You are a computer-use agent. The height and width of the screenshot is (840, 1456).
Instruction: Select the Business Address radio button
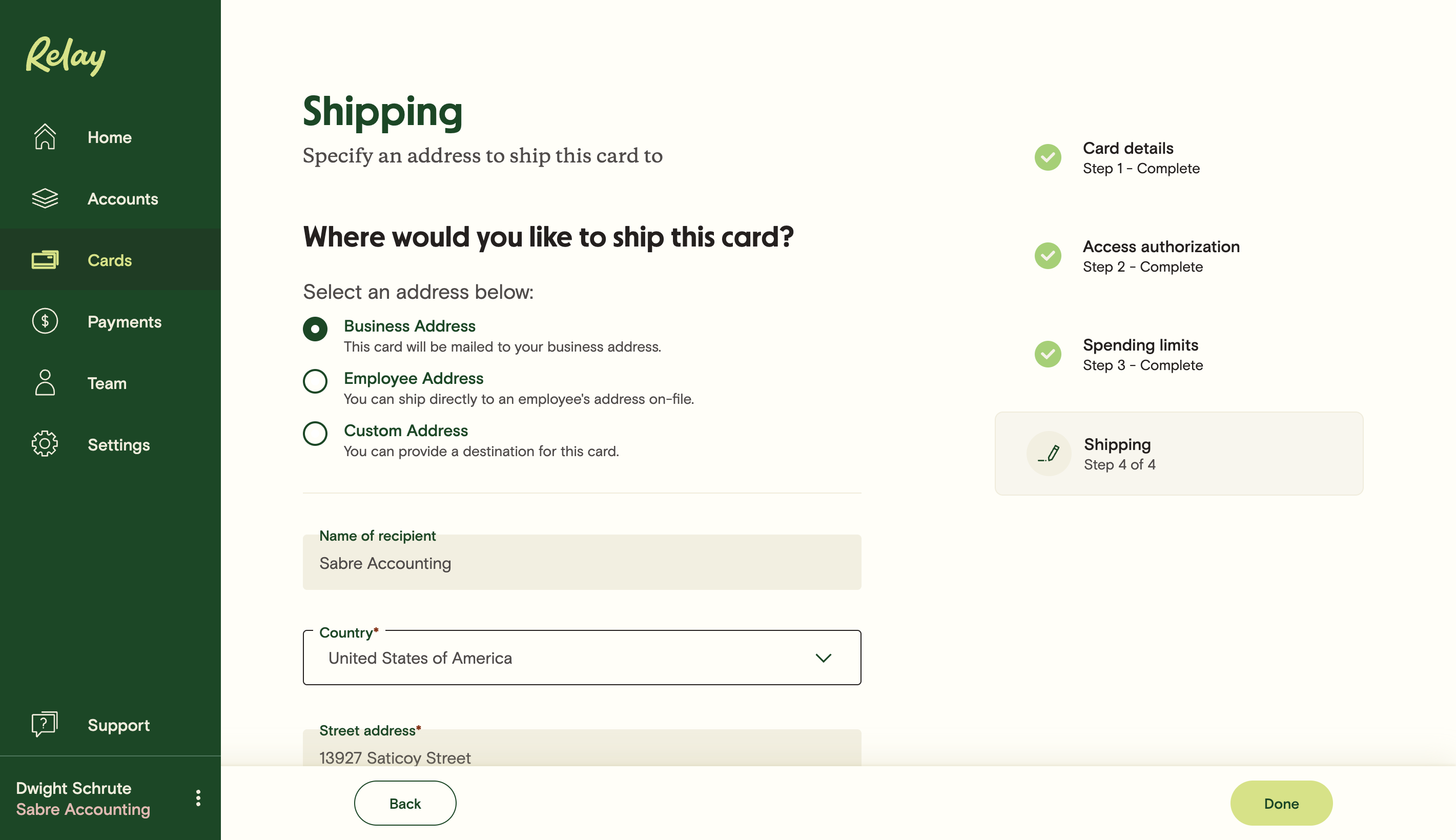coord(315,329)
